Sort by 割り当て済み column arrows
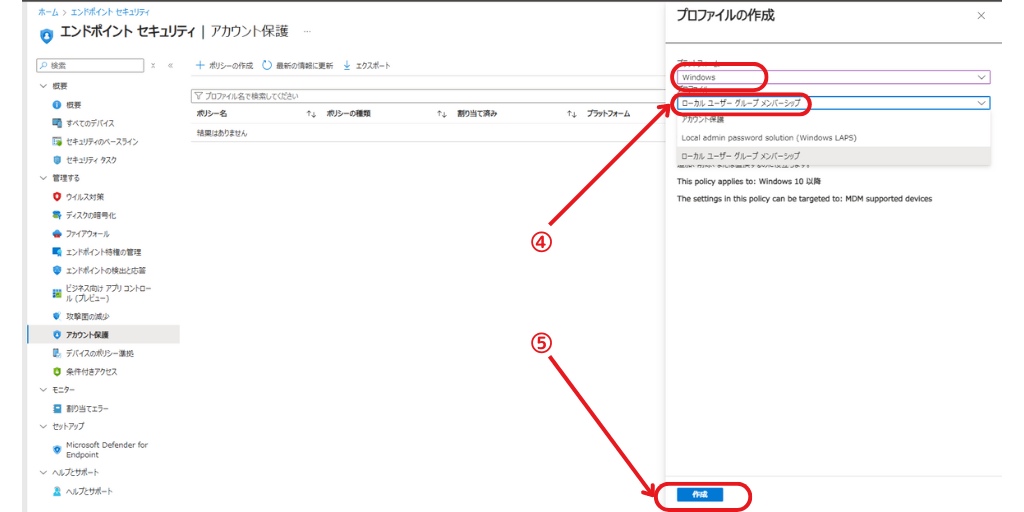Viewport: 1024px width, 512px height. (x=573, y=114)
